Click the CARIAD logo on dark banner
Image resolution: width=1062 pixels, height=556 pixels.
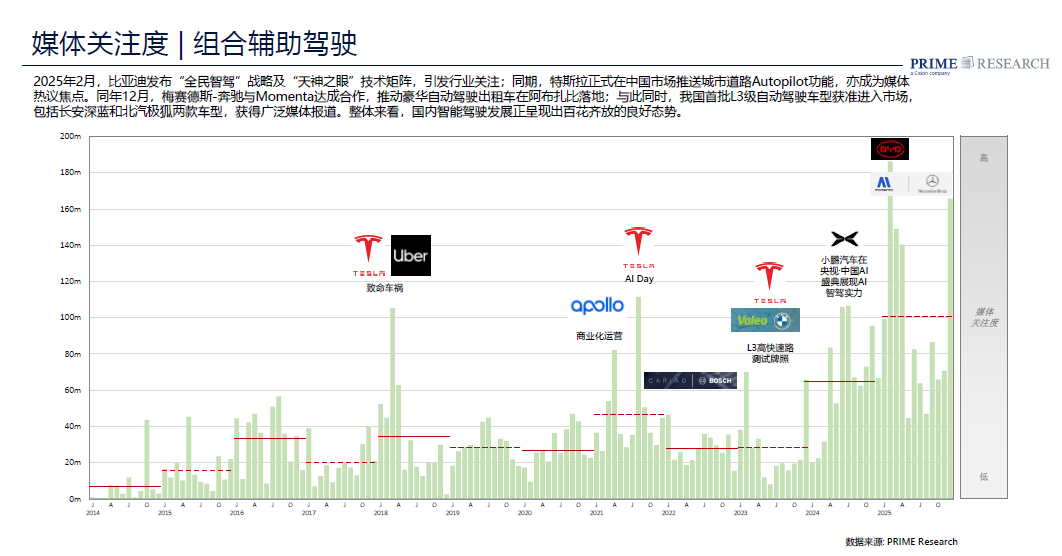pos(667,381)
